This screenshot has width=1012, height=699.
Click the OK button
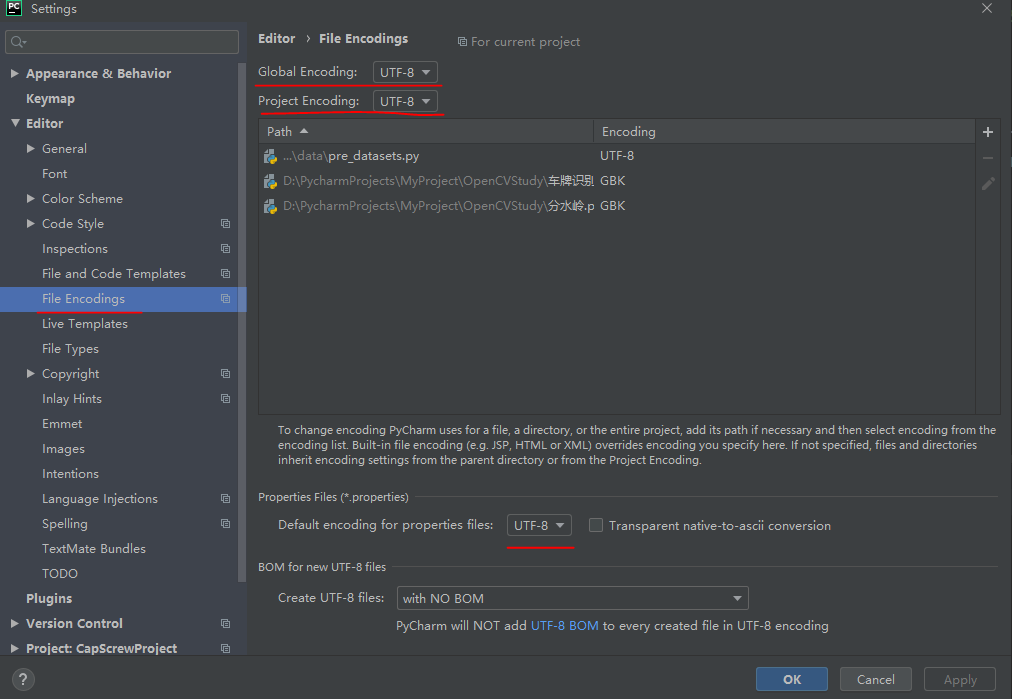pyautogui.click(x=792, y=679)
